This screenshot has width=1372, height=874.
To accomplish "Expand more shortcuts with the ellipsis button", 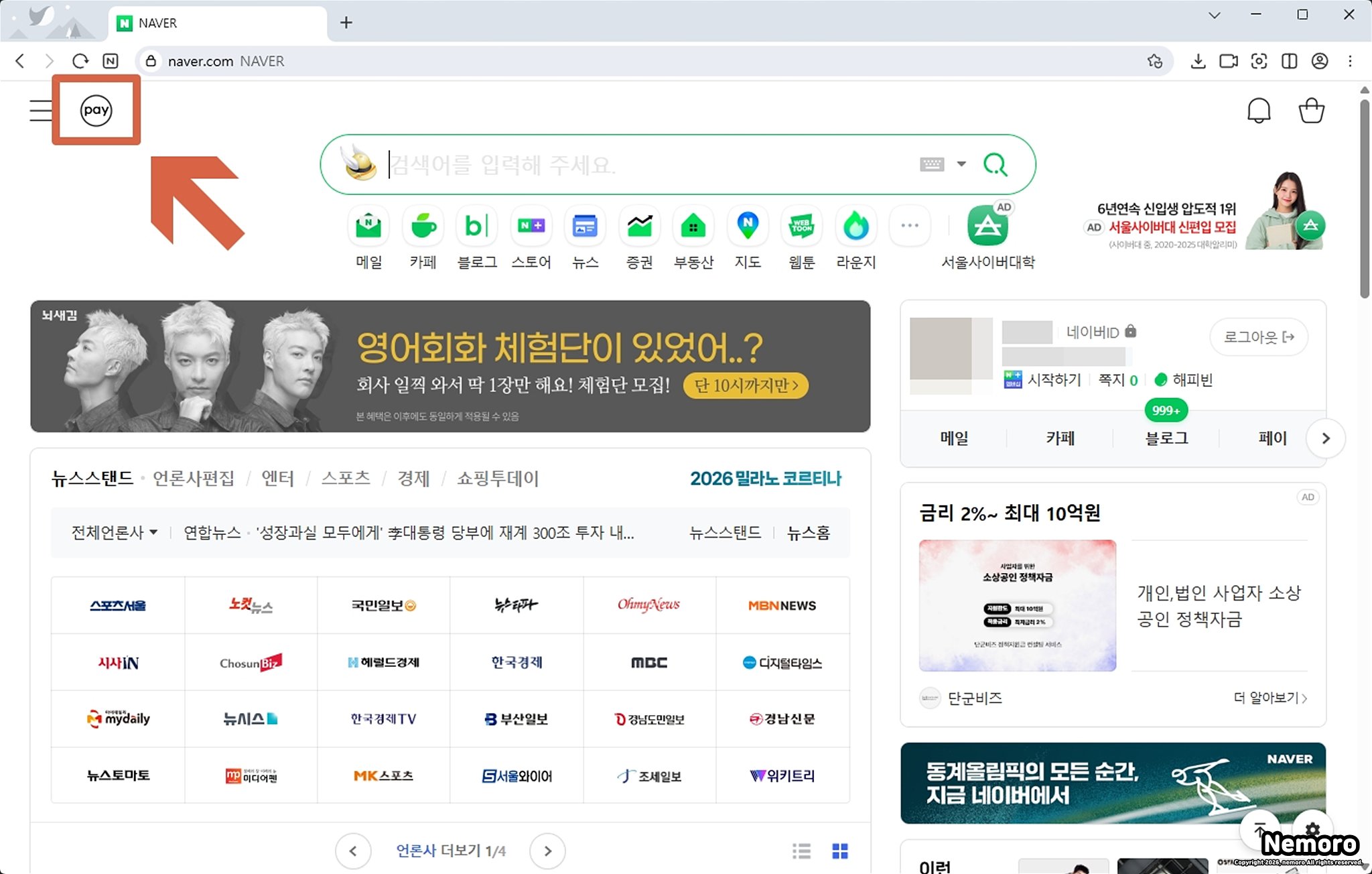I will [910, 227].
